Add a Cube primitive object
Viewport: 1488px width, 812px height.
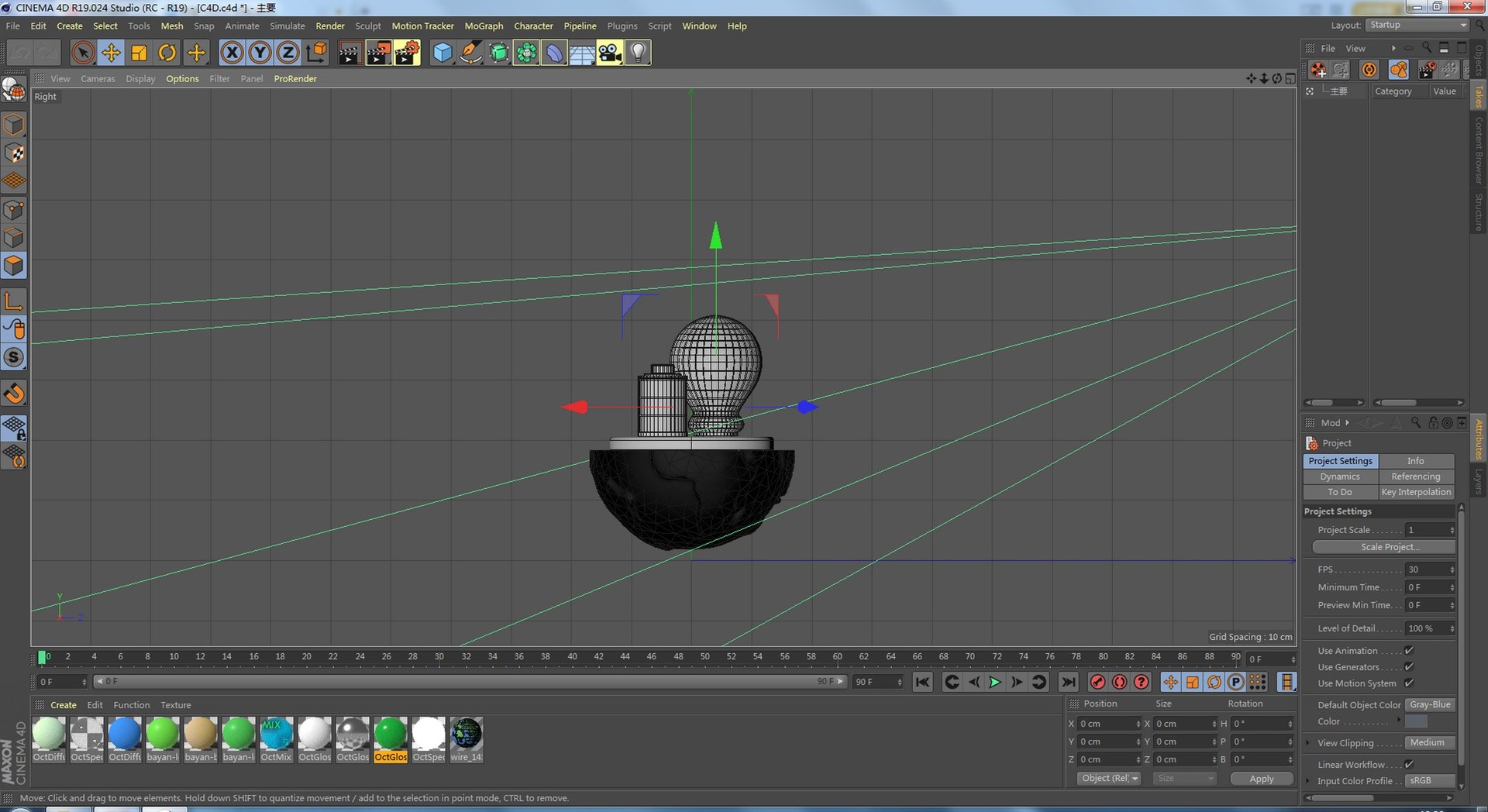(x=443, y=53)
